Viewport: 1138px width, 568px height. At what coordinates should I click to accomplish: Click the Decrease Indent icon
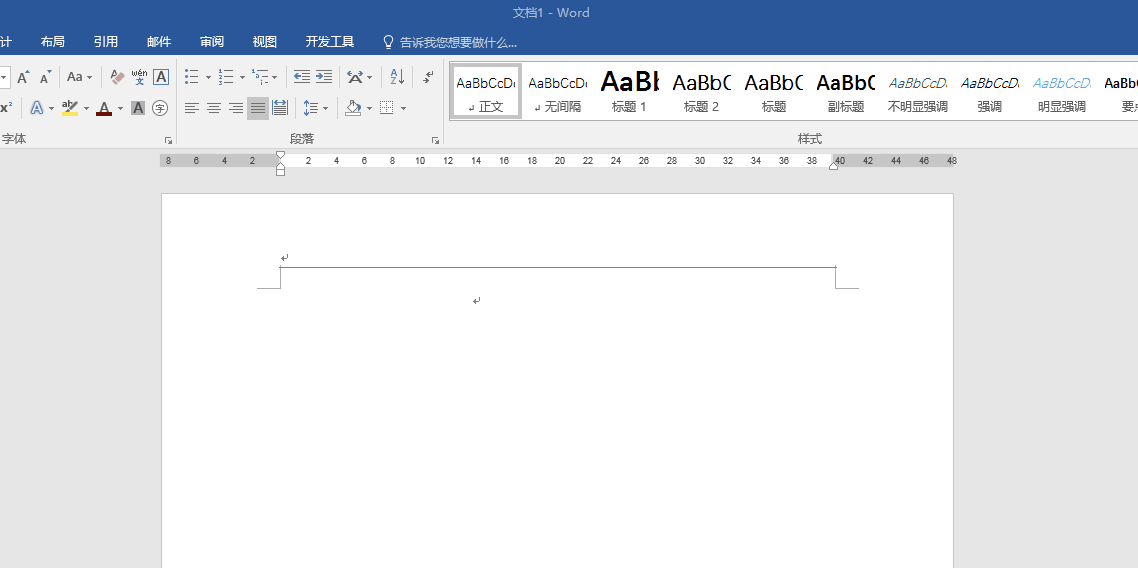302,77
